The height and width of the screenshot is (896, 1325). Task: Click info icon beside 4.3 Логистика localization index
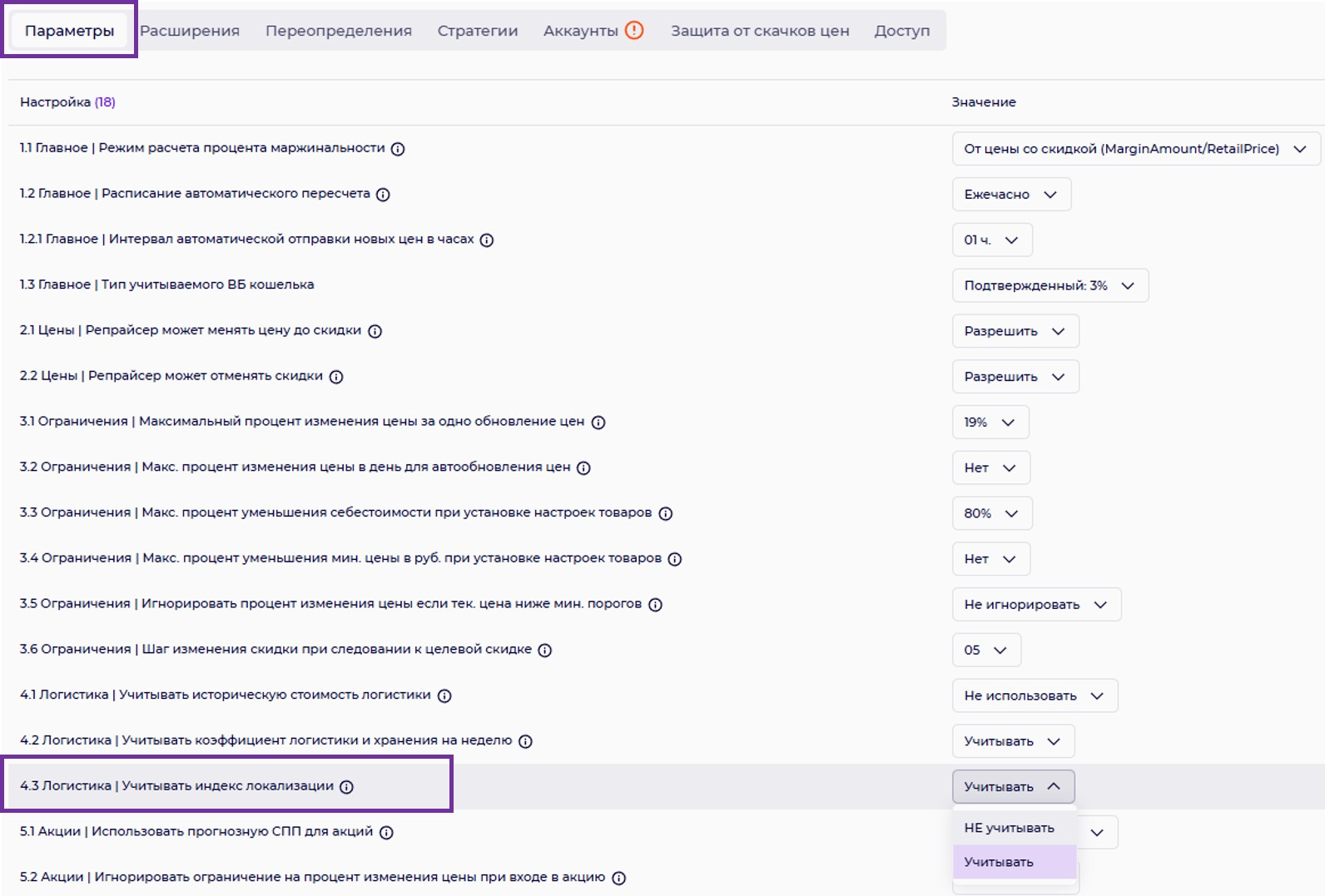[347, 787]
